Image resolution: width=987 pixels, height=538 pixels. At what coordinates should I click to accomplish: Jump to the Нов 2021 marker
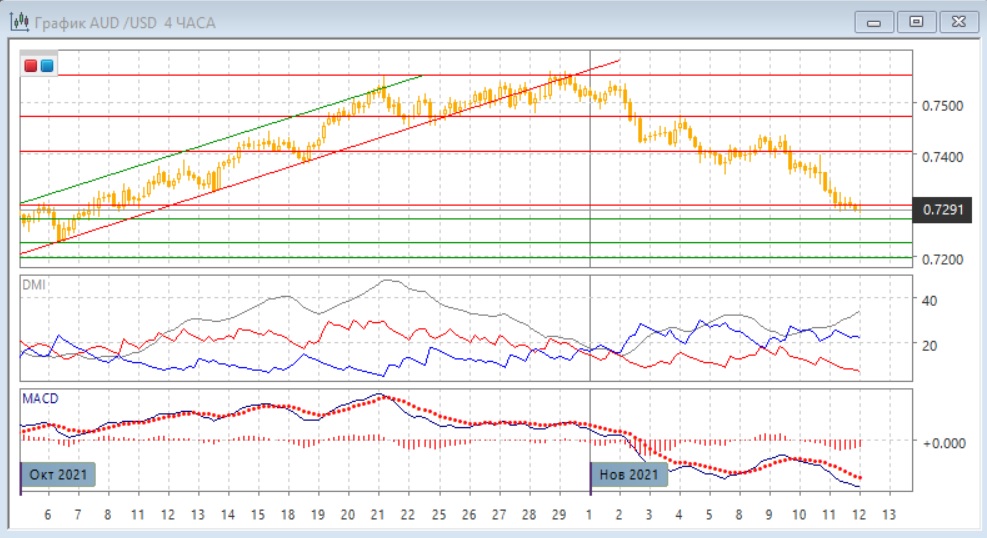[x=629, y=474]
